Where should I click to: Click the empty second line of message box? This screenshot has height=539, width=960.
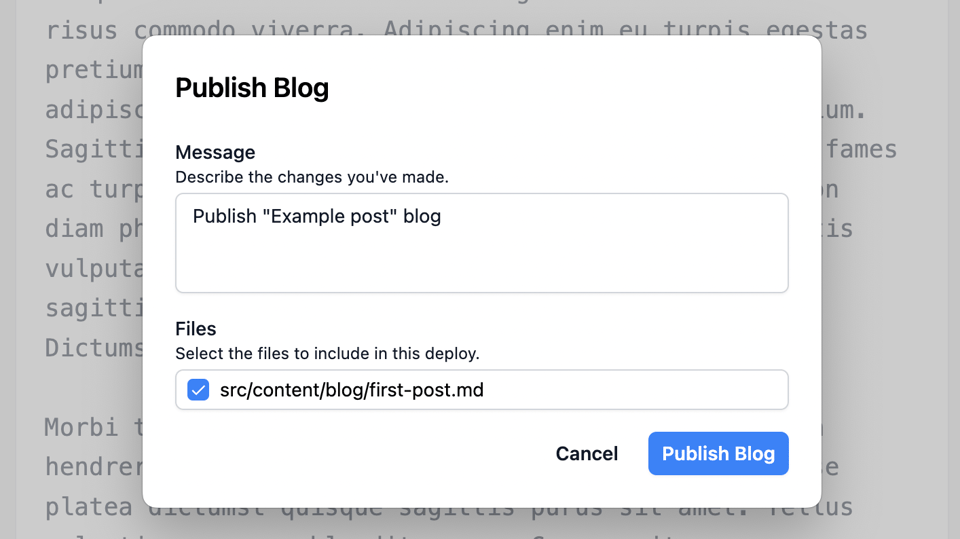pyautogui.click(x=481, y=250)
